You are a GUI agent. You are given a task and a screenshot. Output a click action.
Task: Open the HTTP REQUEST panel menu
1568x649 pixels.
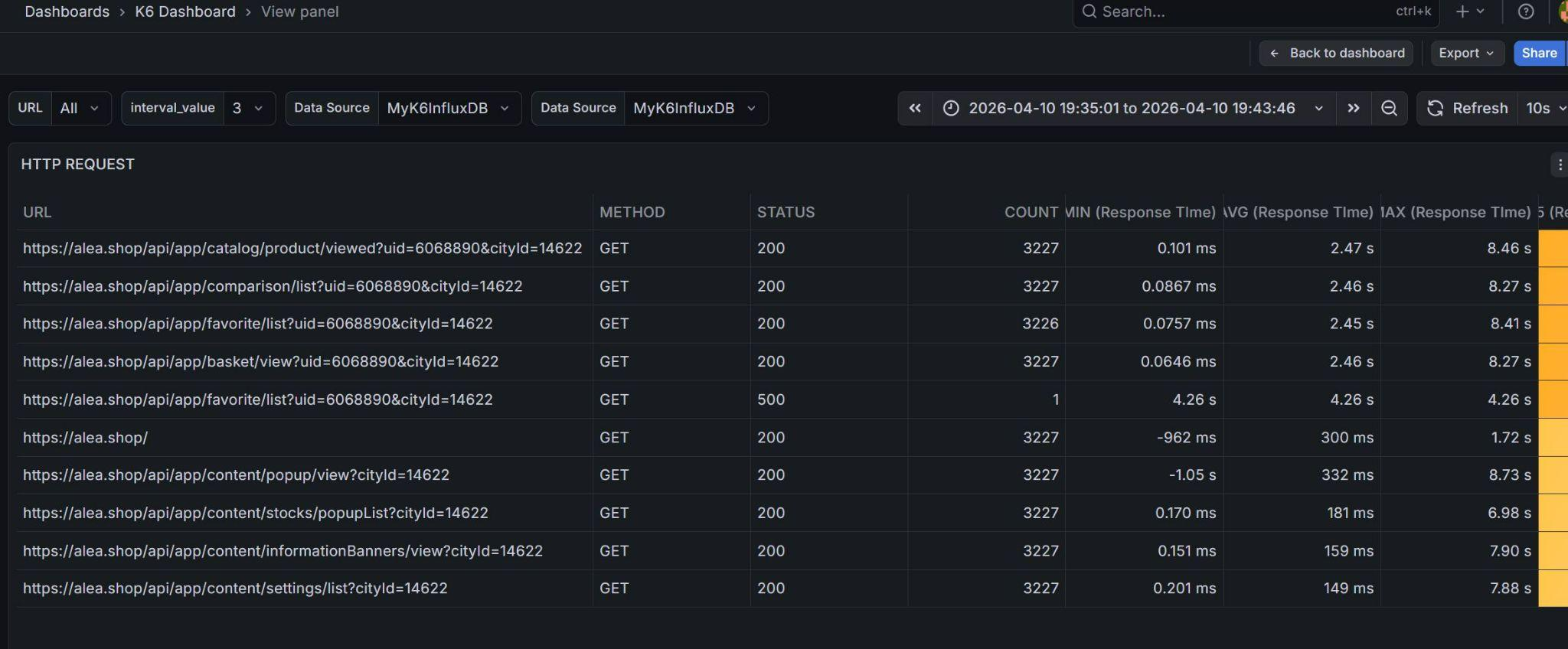coord(1560,164)
